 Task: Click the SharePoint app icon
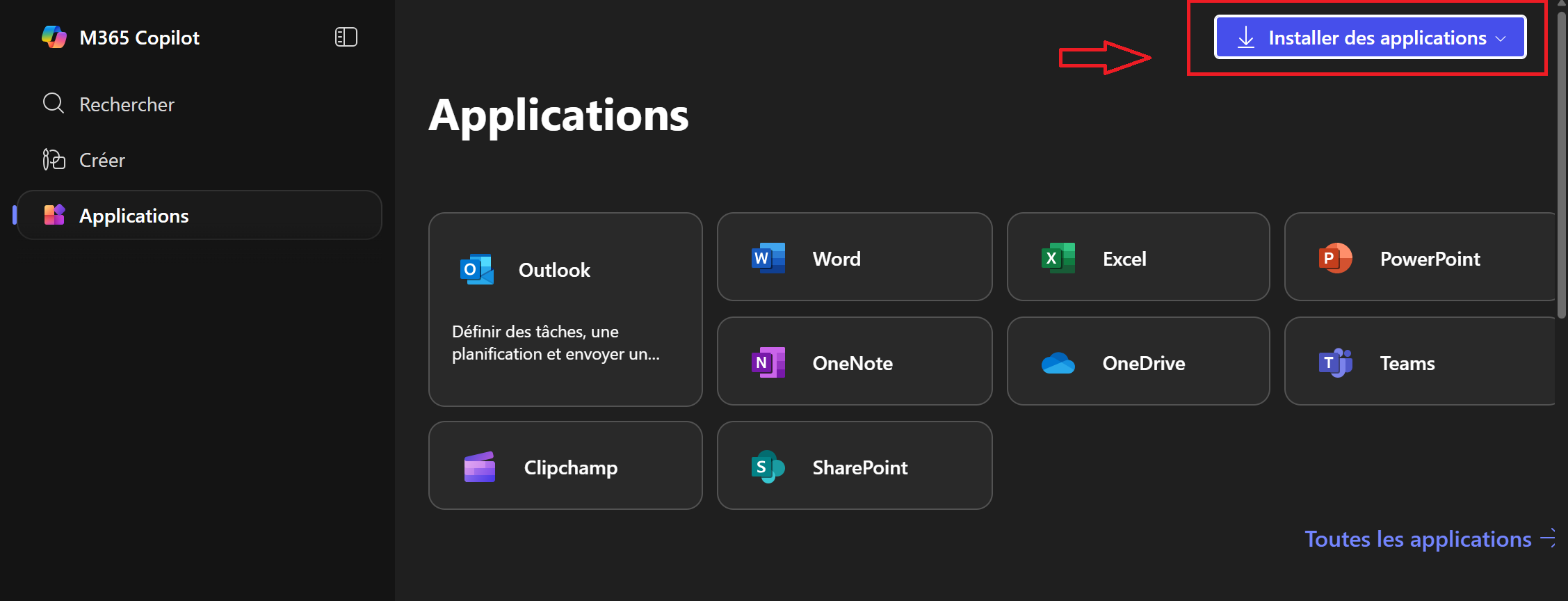tap(768, 467)
